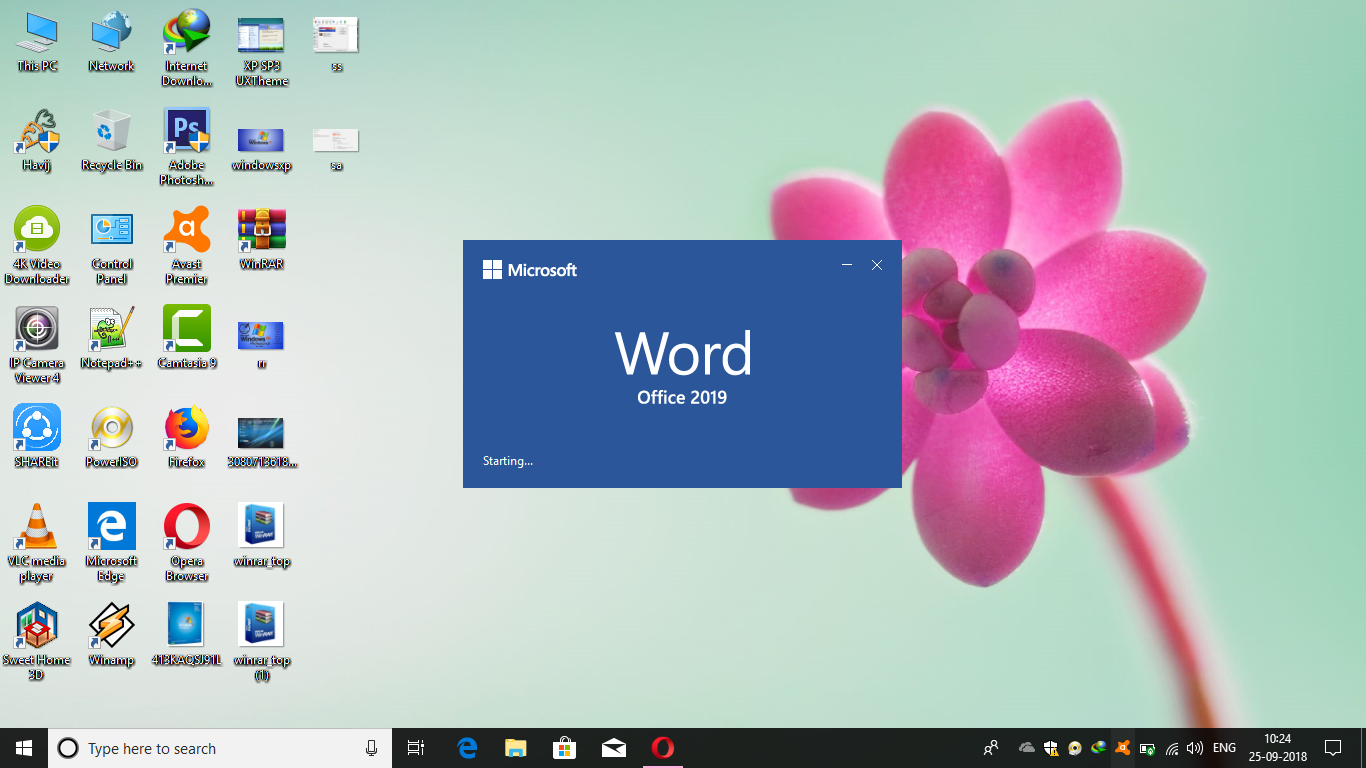Select the VLC media player shortcut
The height and width of the screenshot is (768, 1366).
pos(37,543)
